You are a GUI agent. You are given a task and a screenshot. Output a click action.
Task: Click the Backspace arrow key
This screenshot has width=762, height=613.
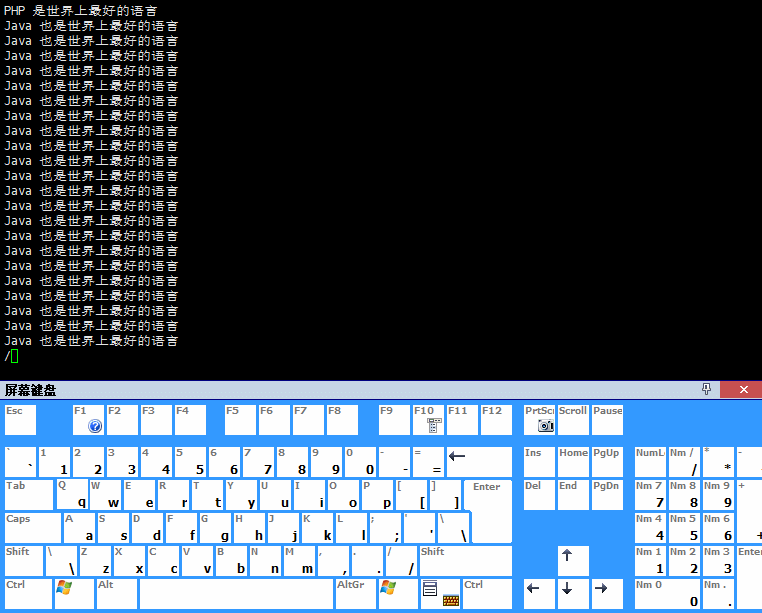tap(479, 462)
